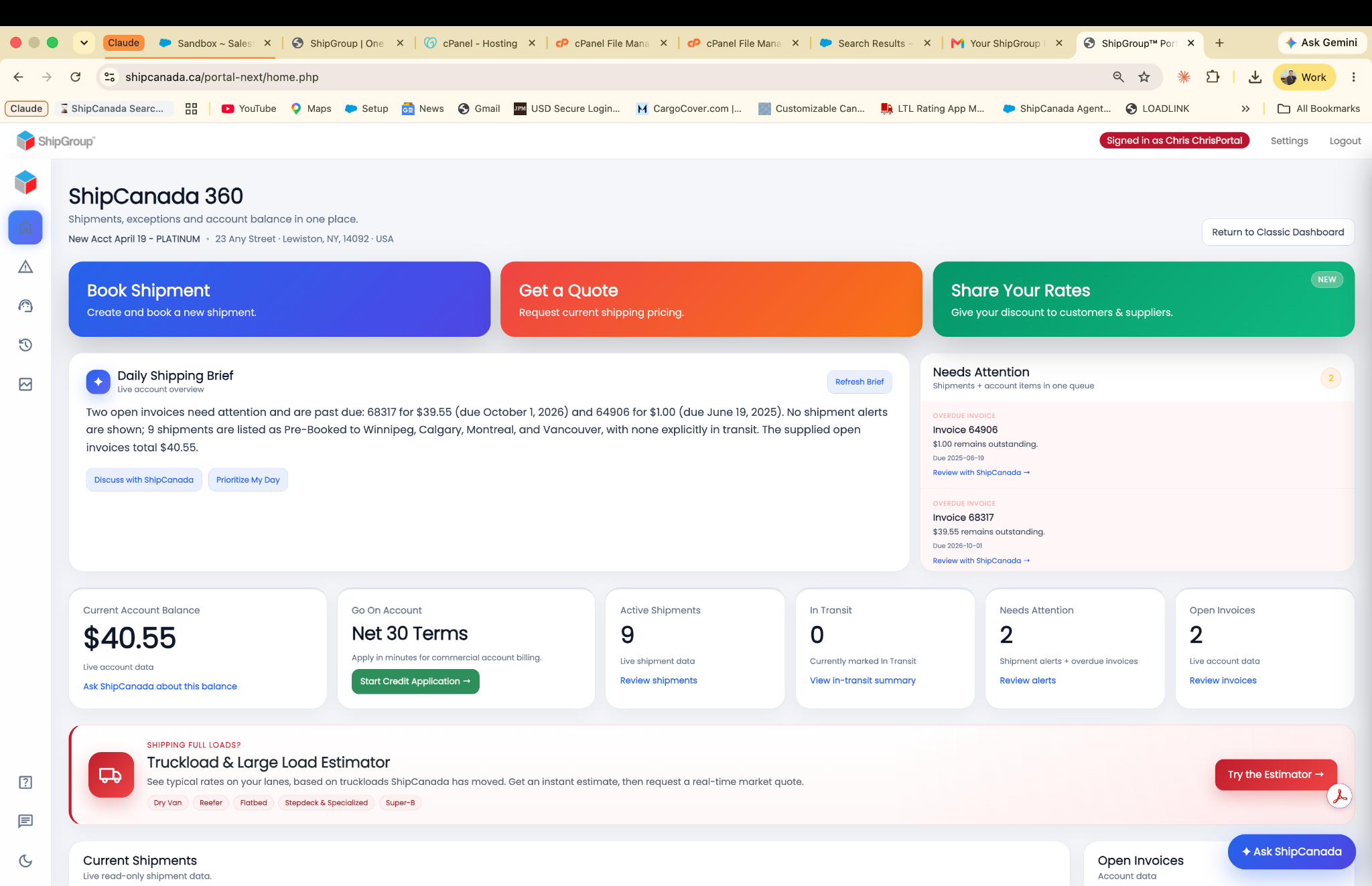Click Review with ShipCanada for Invoice 64906
Screen dimensions: 1372x886
(x=981, y=473)
